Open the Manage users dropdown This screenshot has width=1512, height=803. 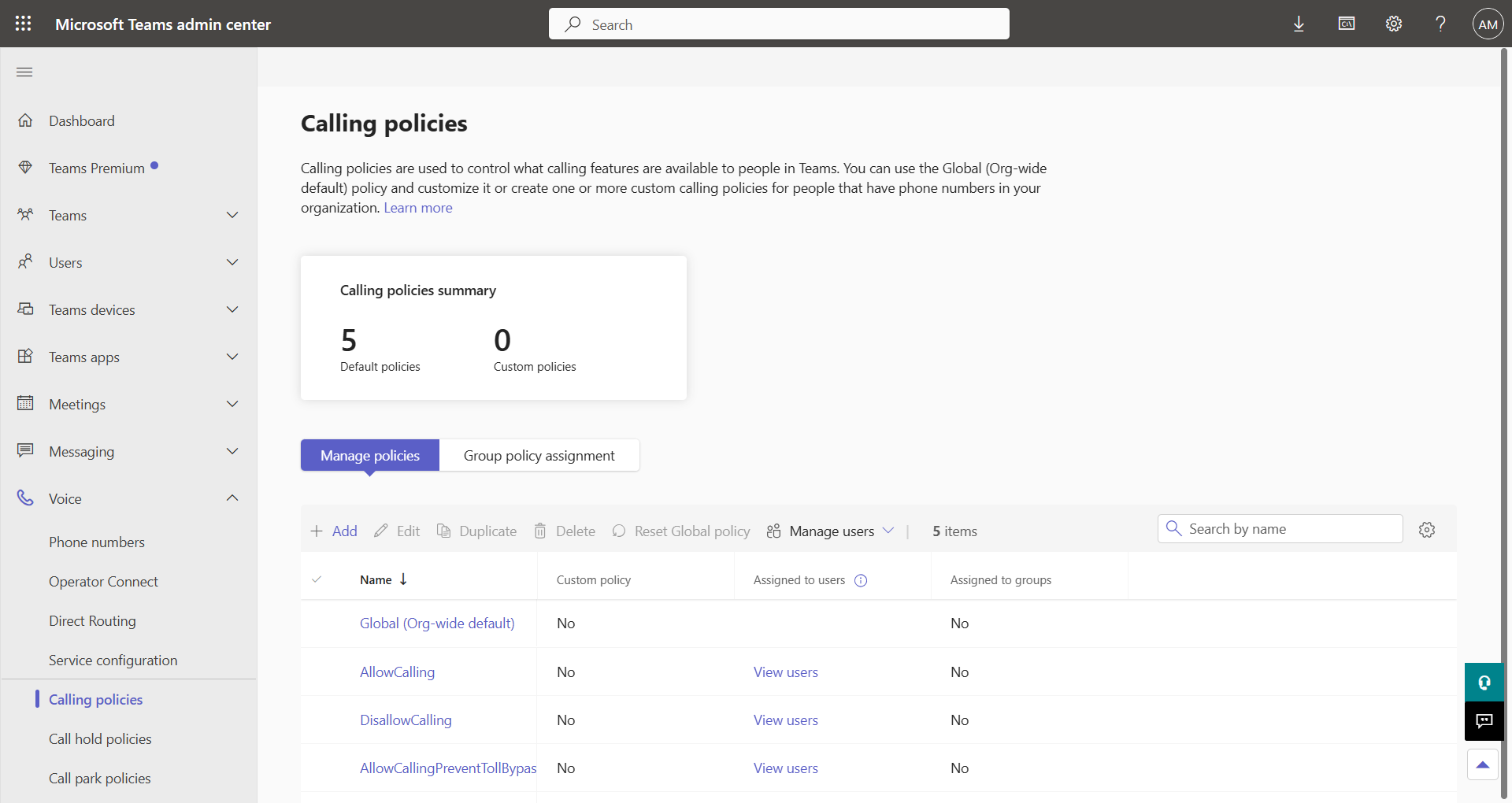point(830,531)
